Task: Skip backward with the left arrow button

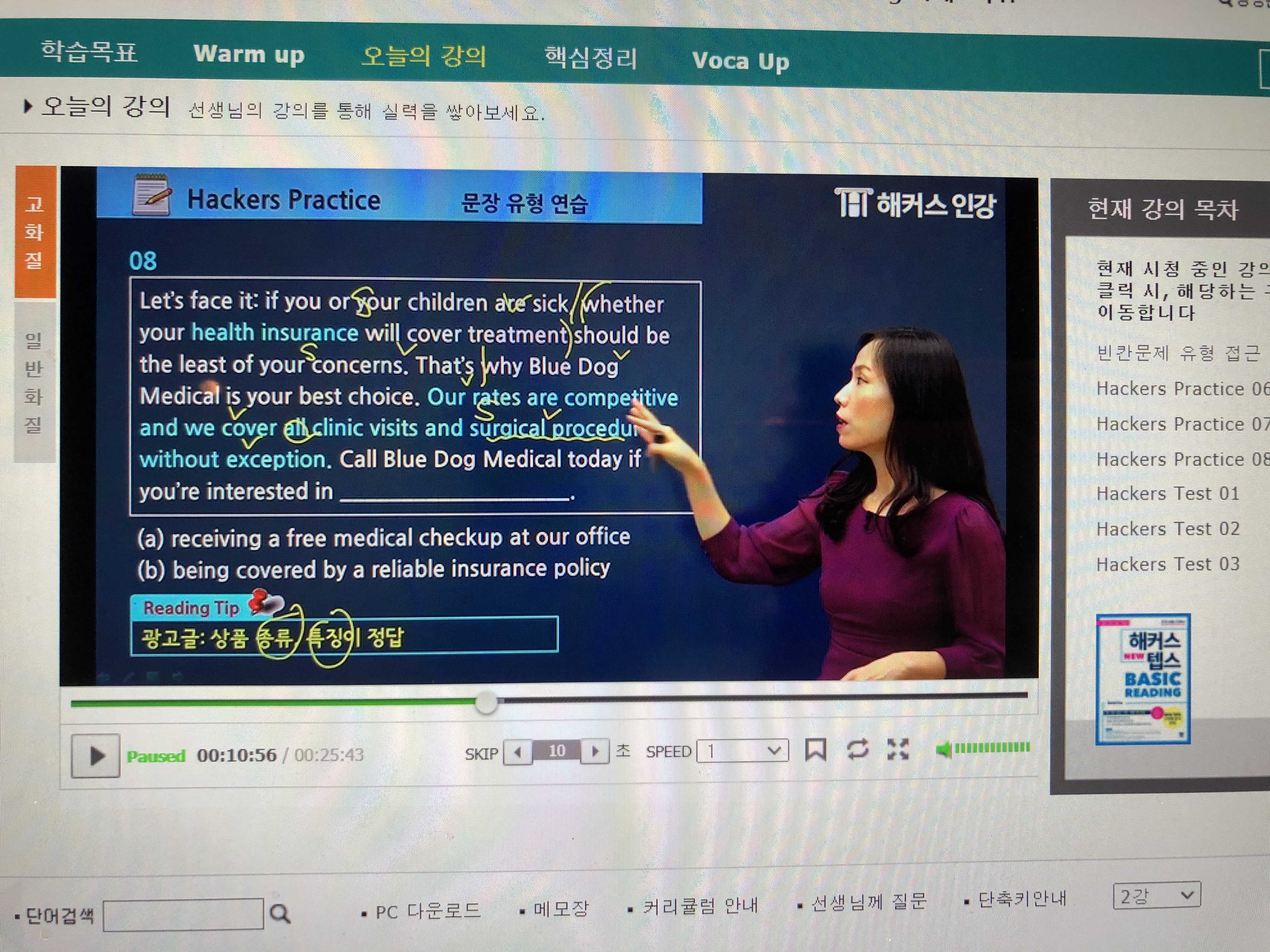Action: (x=518, y=752)
